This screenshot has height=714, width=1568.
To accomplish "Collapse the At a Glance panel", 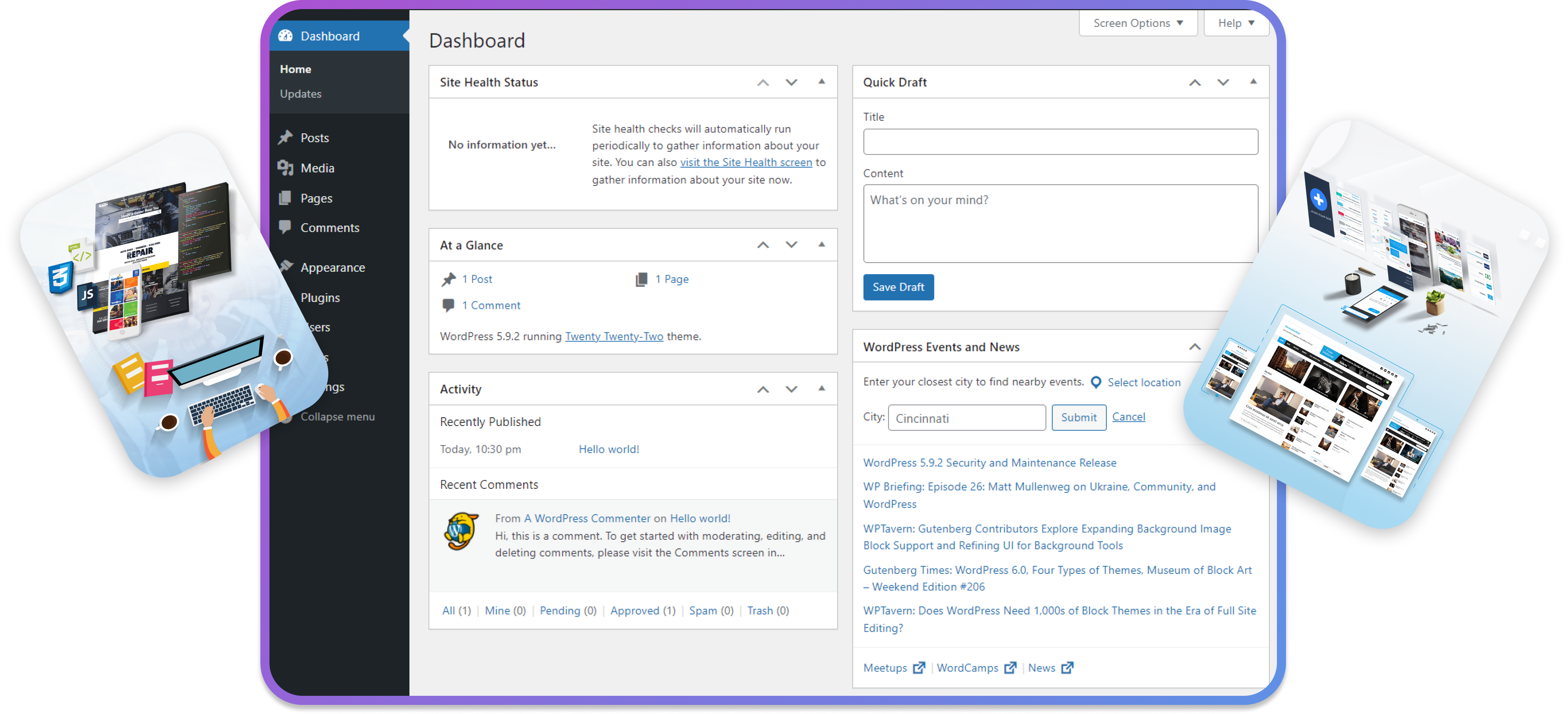I will (x=822, y=245).
